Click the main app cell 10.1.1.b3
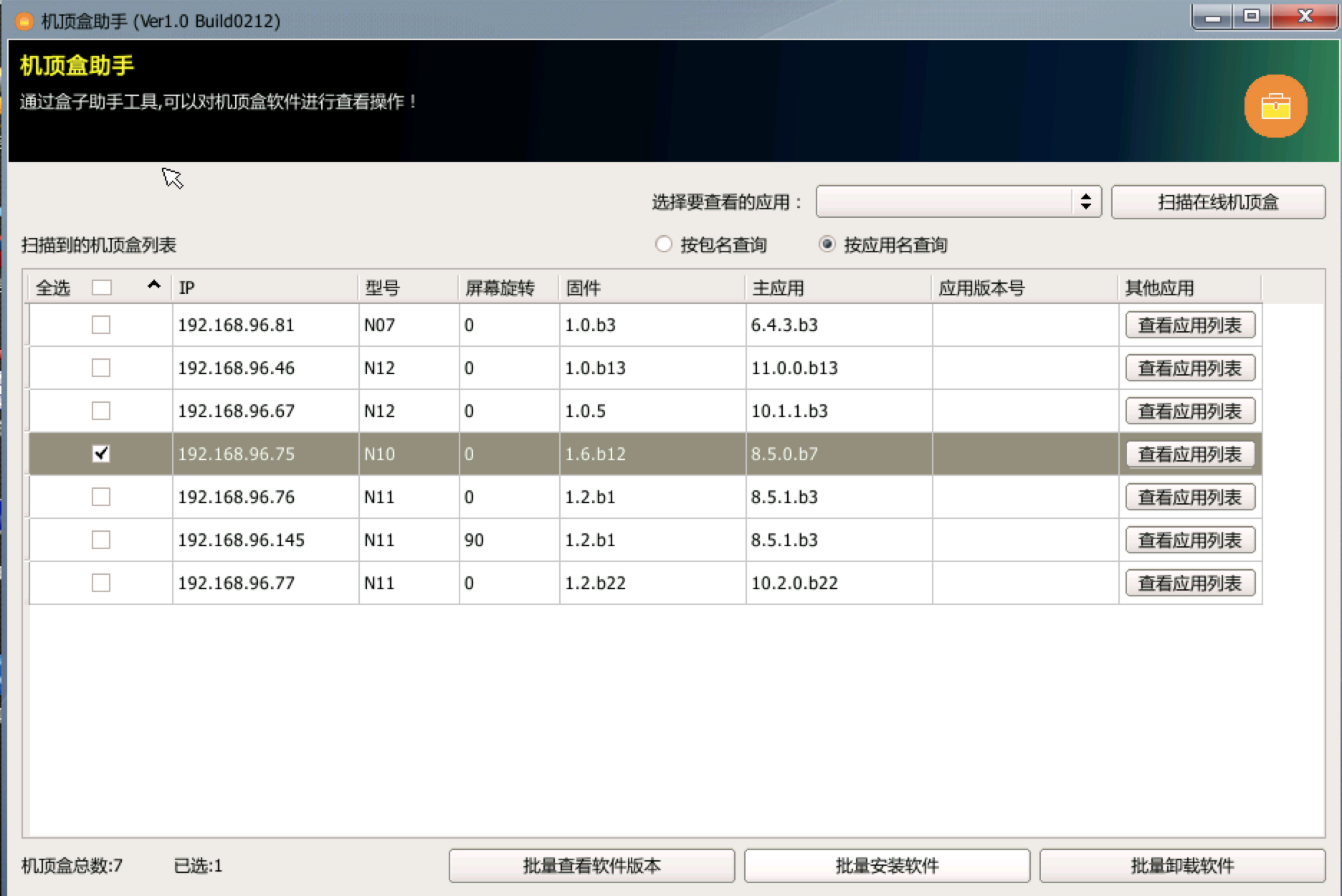 (839, 411)
